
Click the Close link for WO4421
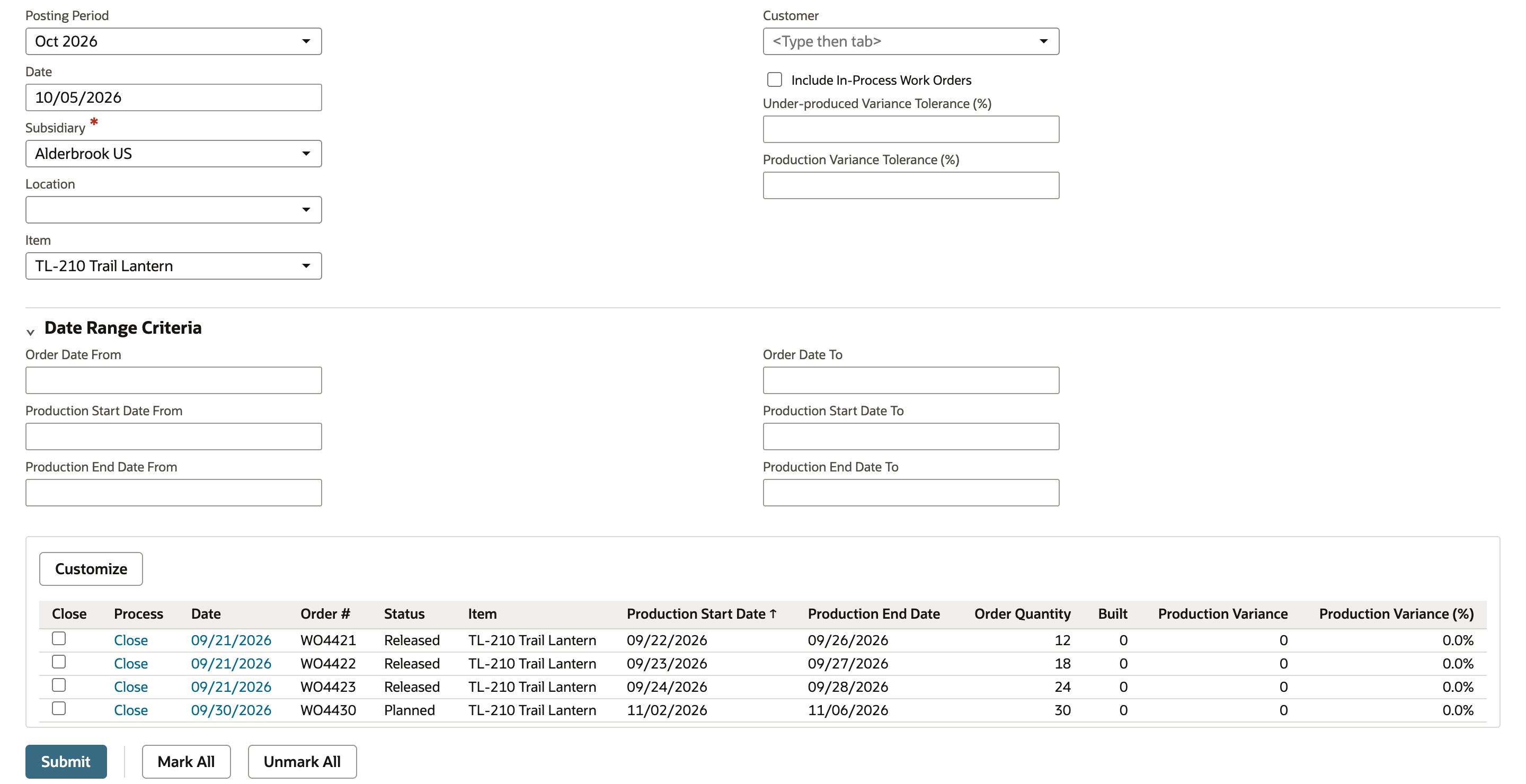coord(130,640)
